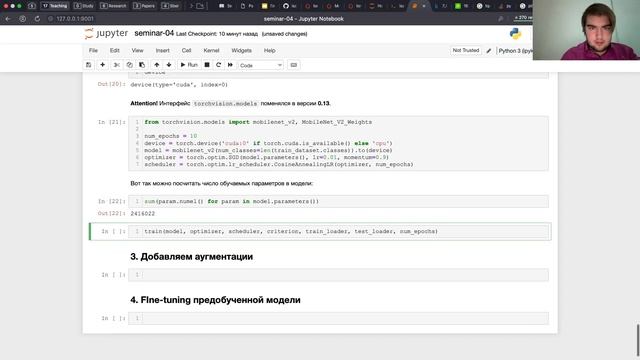Insert a cell below with the plus icon
The width and height of the screenshot is (640, 360).
(x=102, y=65)
